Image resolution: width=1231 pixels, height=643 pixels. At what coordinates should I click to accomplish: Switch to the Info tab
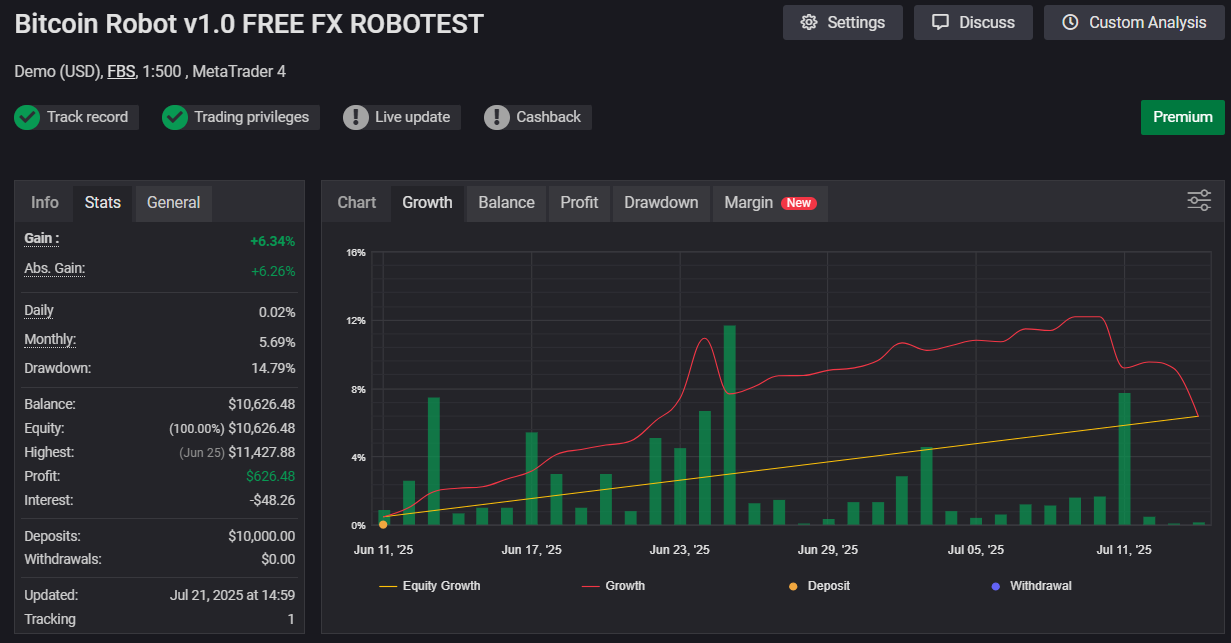45,202
